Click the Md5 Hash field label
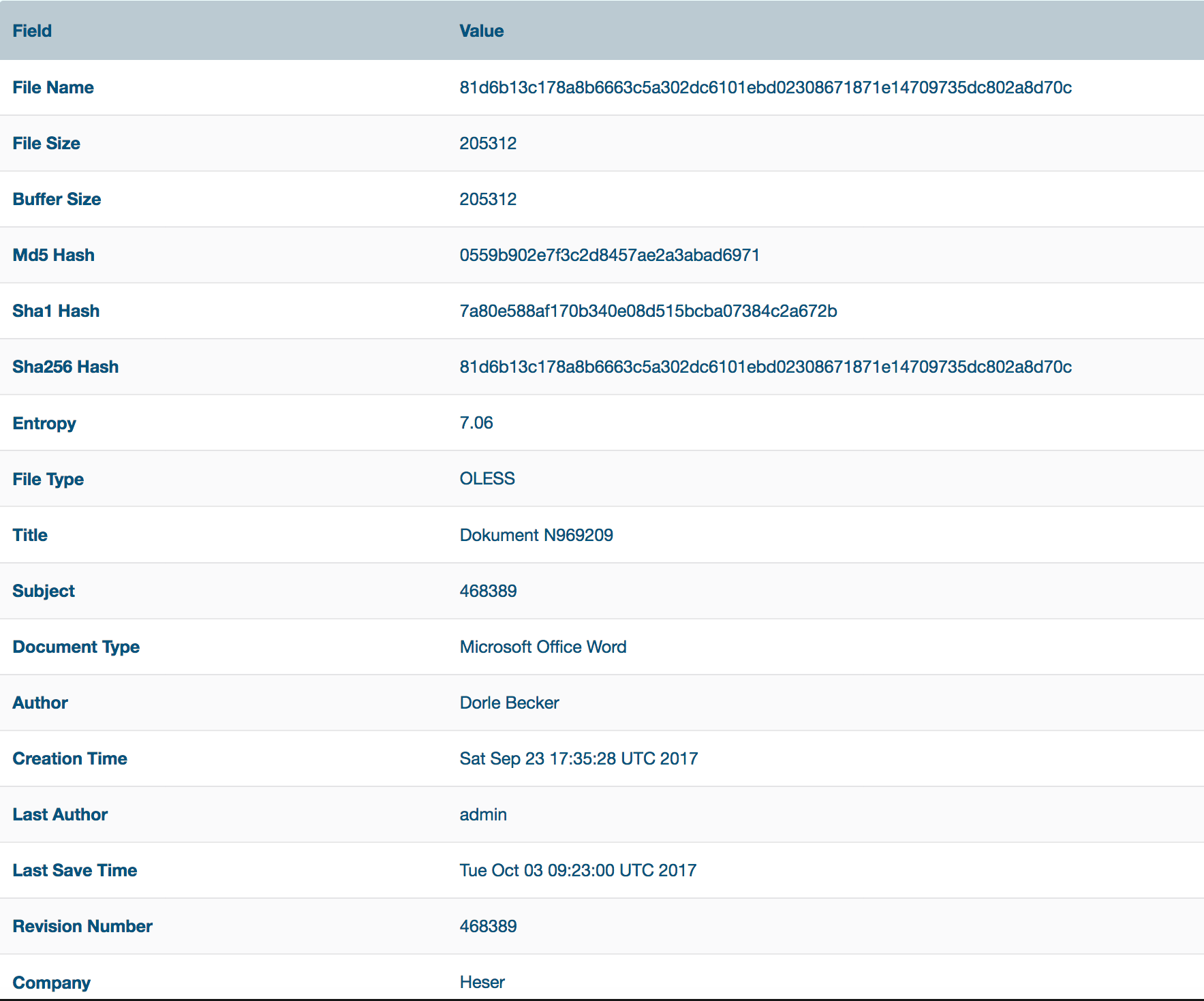 [x=53, y=256]
